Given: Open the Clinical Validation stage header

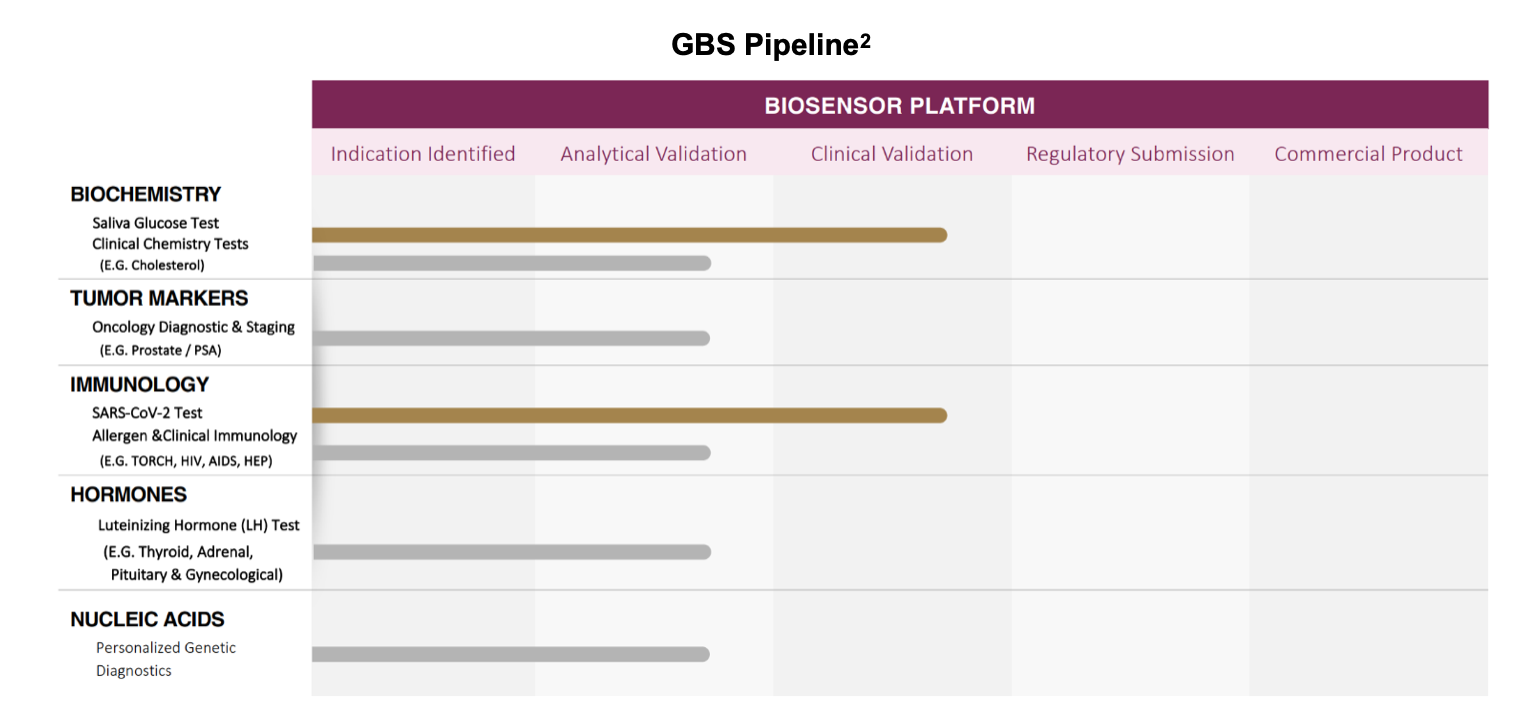Looking at the screenshot, I should click(x=891, y=154).
